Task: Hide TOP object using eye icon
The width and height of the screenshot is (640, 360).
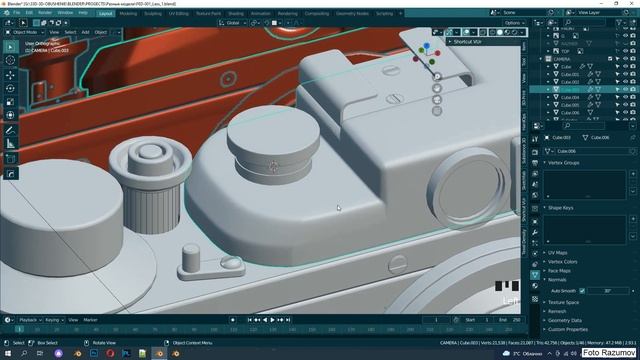Action: tap(625, 51)
